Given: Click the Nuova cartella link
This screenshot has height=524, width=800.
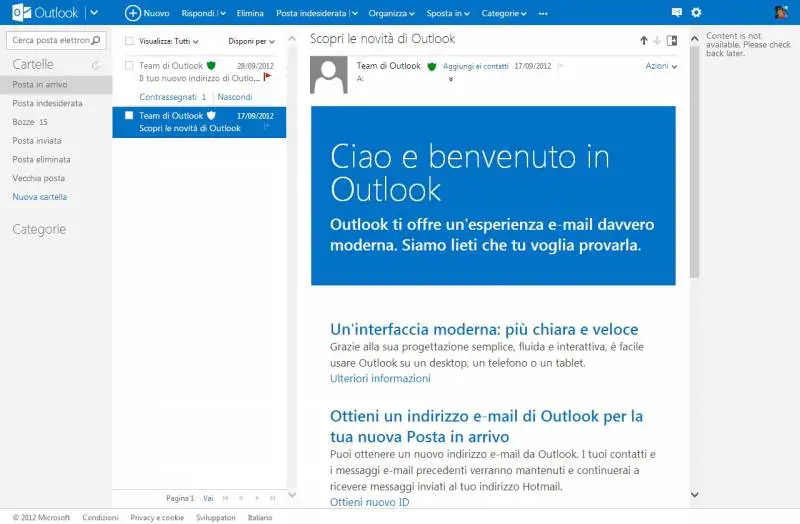Looking at the screenshot, I should [x=39, y=196].
